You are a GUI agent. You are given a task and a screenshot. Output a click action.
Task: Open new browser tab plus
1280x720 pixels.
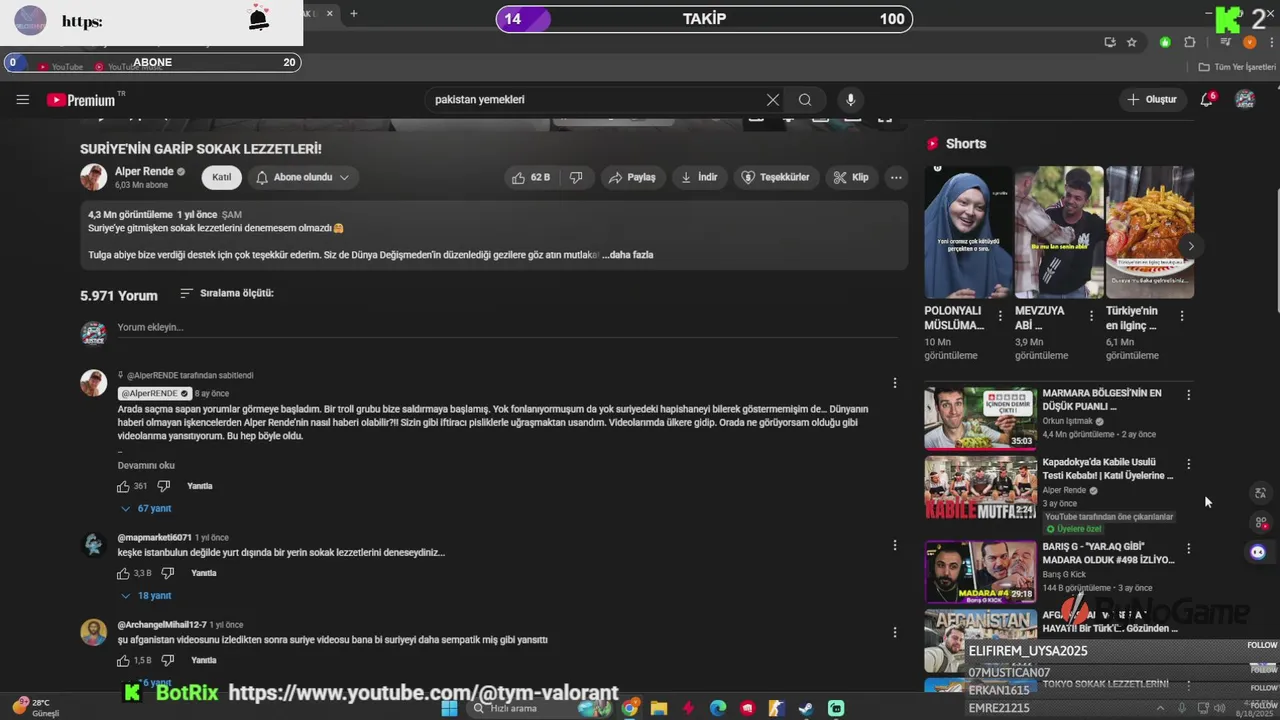coord(353,14)
